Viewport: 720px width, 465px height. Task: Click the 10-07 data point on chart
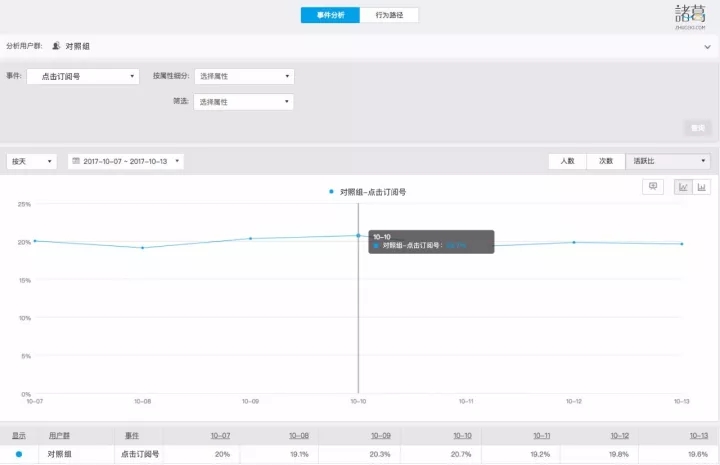click(35, 241)
